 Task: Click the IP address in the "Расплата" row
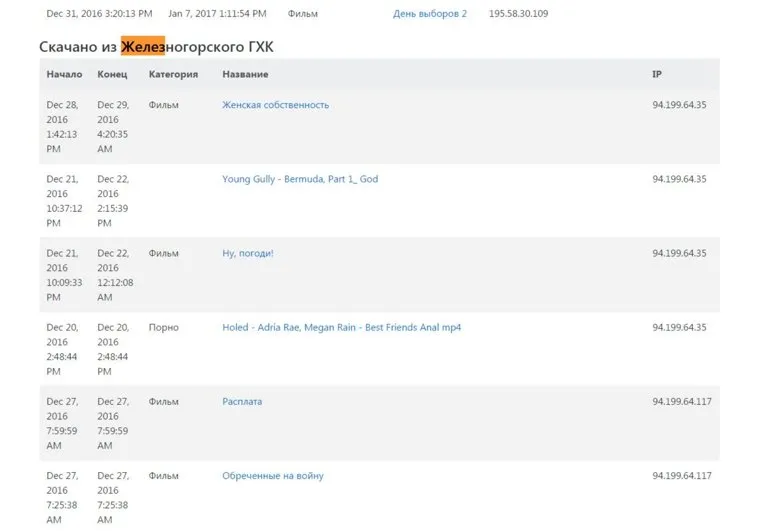point(682,401)
